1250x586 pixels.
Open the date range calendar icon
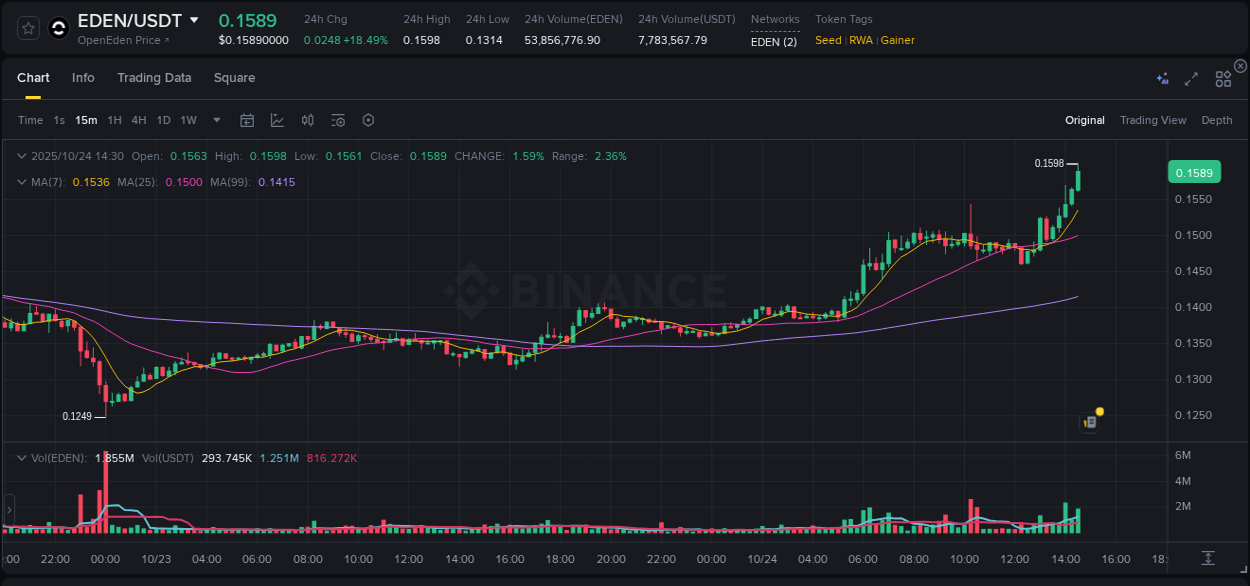tap(247, 120)
